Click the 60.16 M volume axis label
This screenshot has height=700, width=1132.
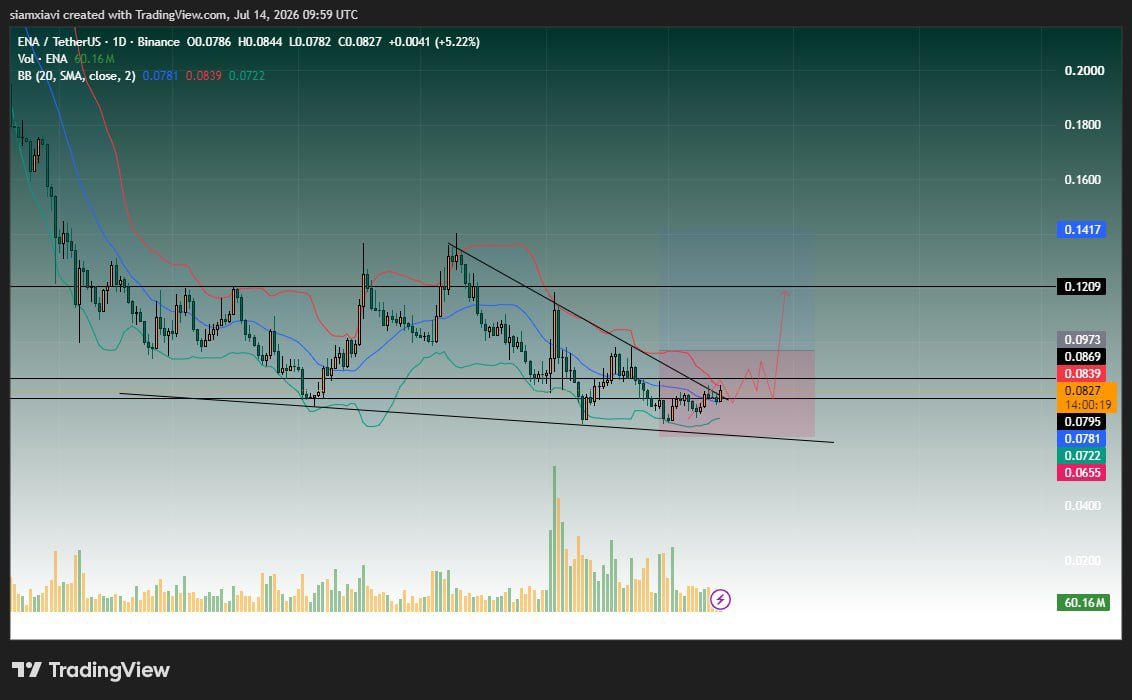tap(1083, 602)
